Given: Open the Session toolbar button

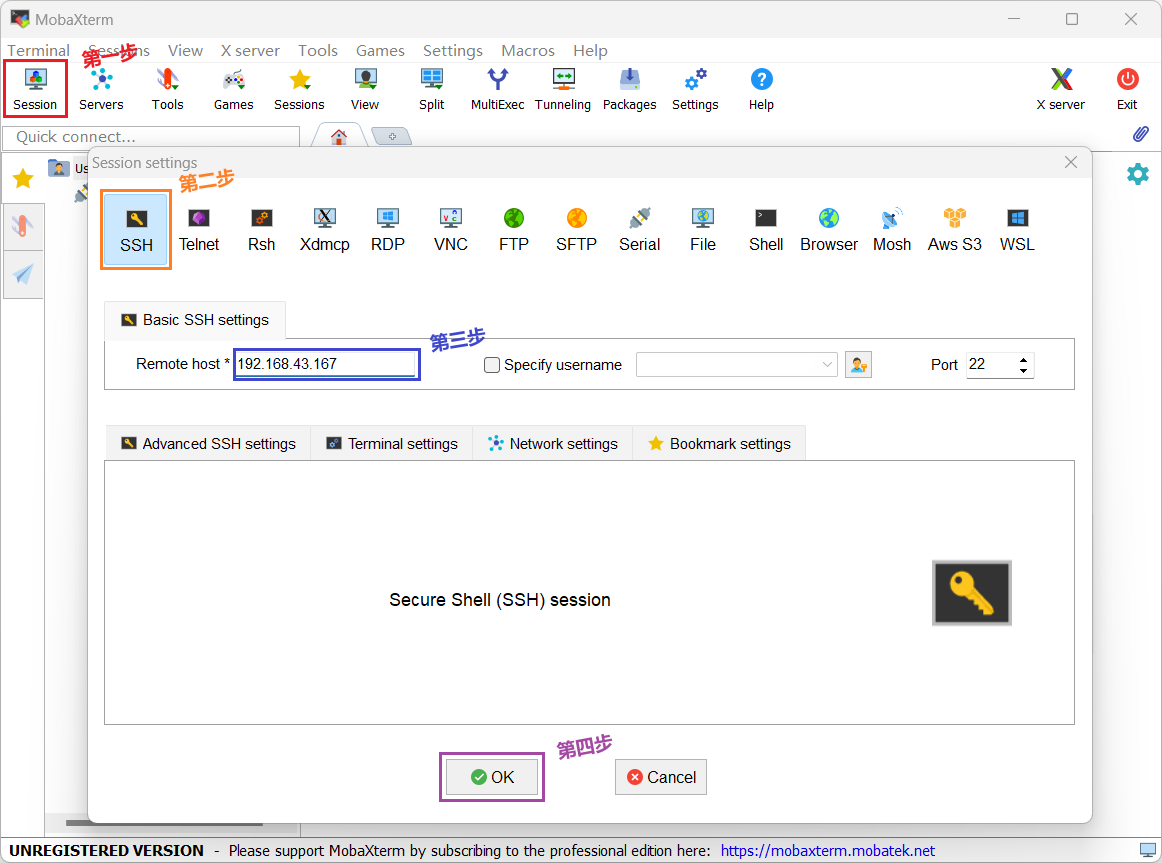Looking at the screenshot, I should click(35, 89).
